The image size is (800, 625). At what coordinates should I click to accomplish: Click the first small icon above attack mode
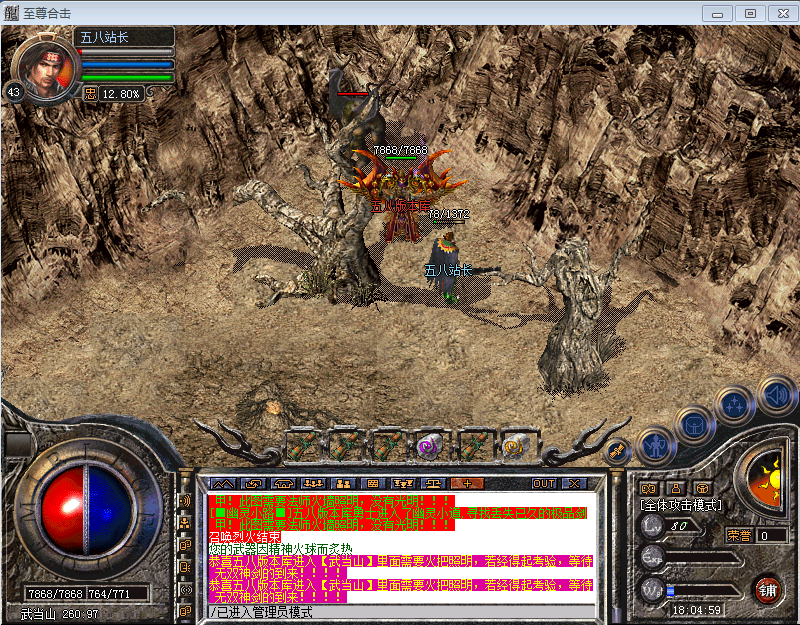point(648,489)
